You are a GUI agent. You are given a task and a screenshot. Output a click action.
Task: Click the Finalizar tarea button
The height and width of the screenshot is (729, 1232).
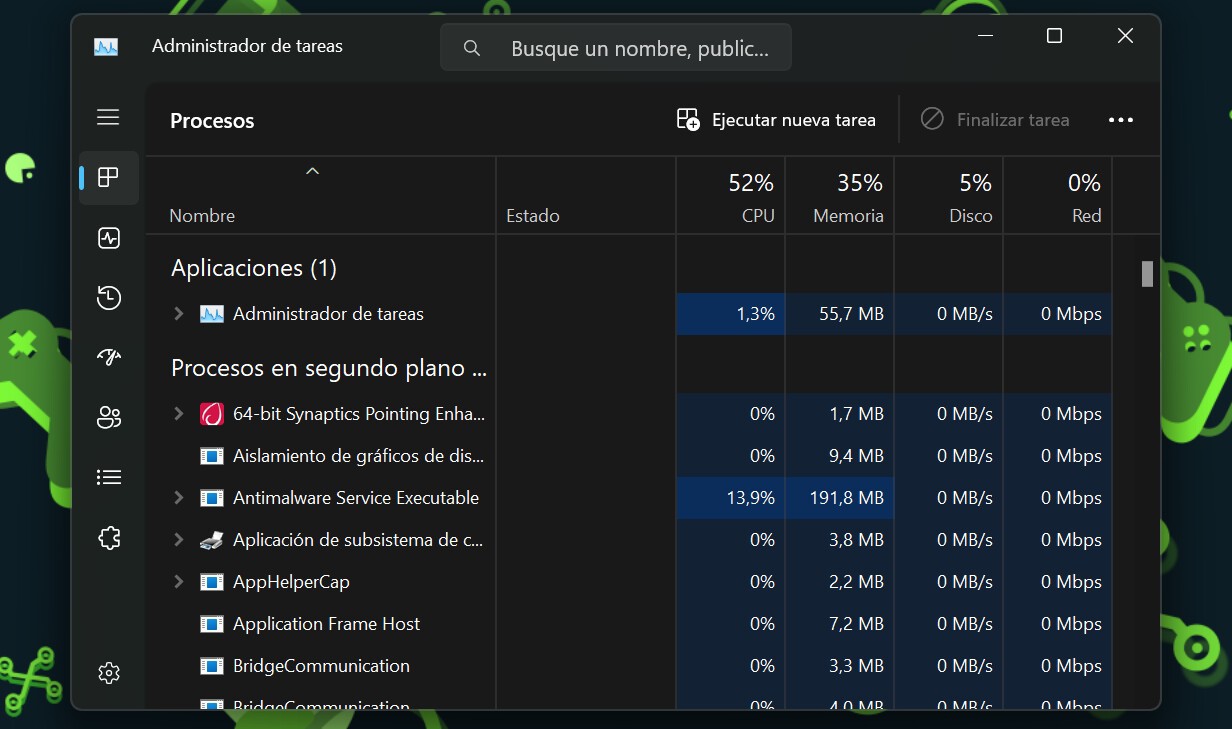click(995, 119)
